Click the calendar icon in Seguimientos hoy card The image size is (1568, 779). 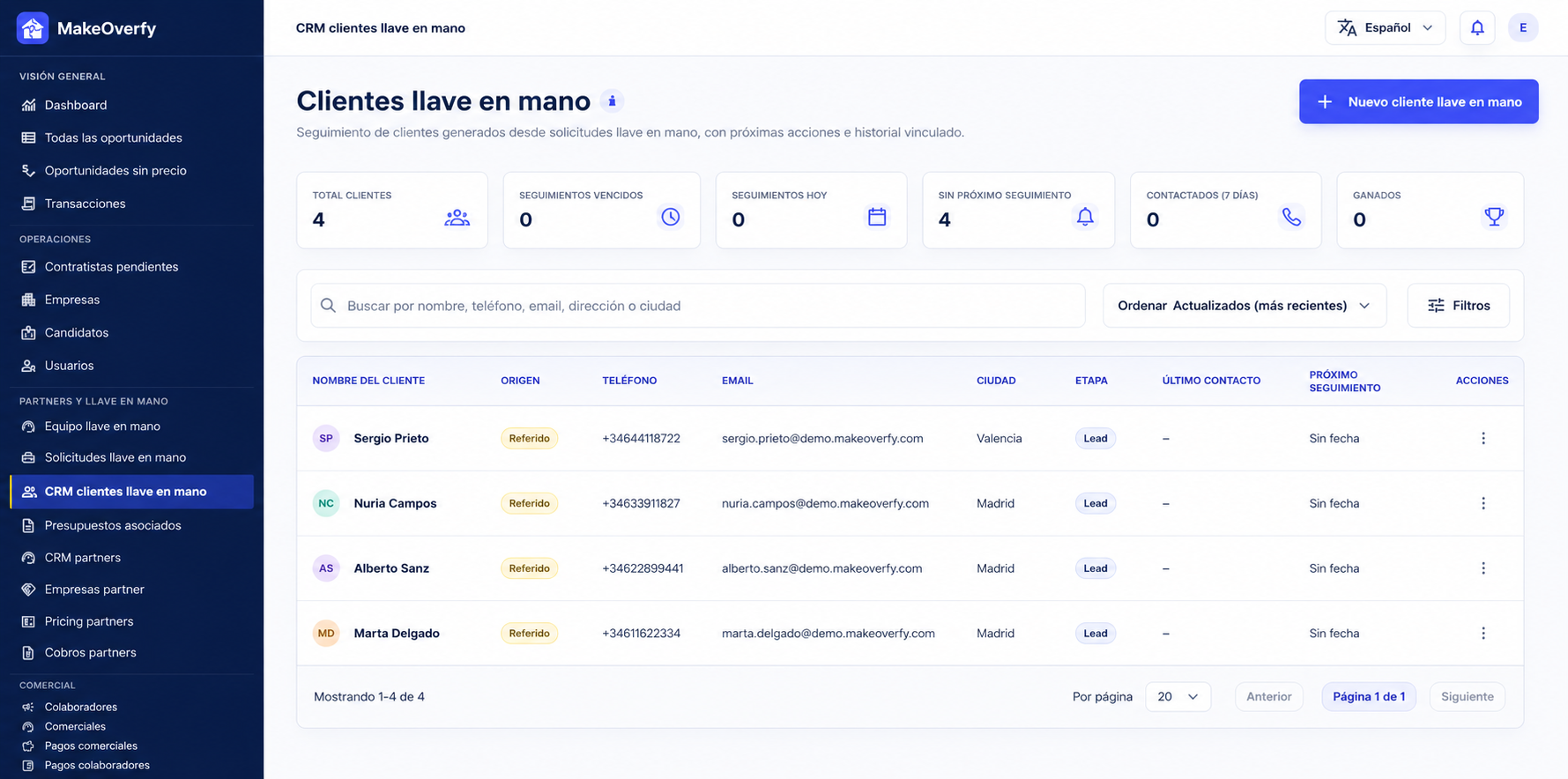click(877, 217)
